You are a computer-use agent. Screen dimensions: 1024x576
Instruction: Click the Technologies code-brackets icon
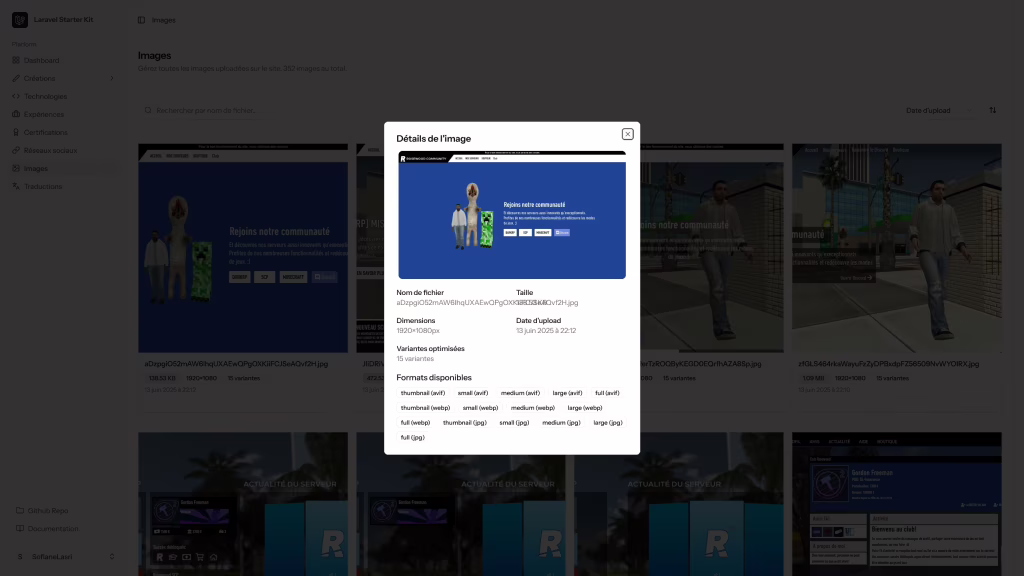pos(16,96)
